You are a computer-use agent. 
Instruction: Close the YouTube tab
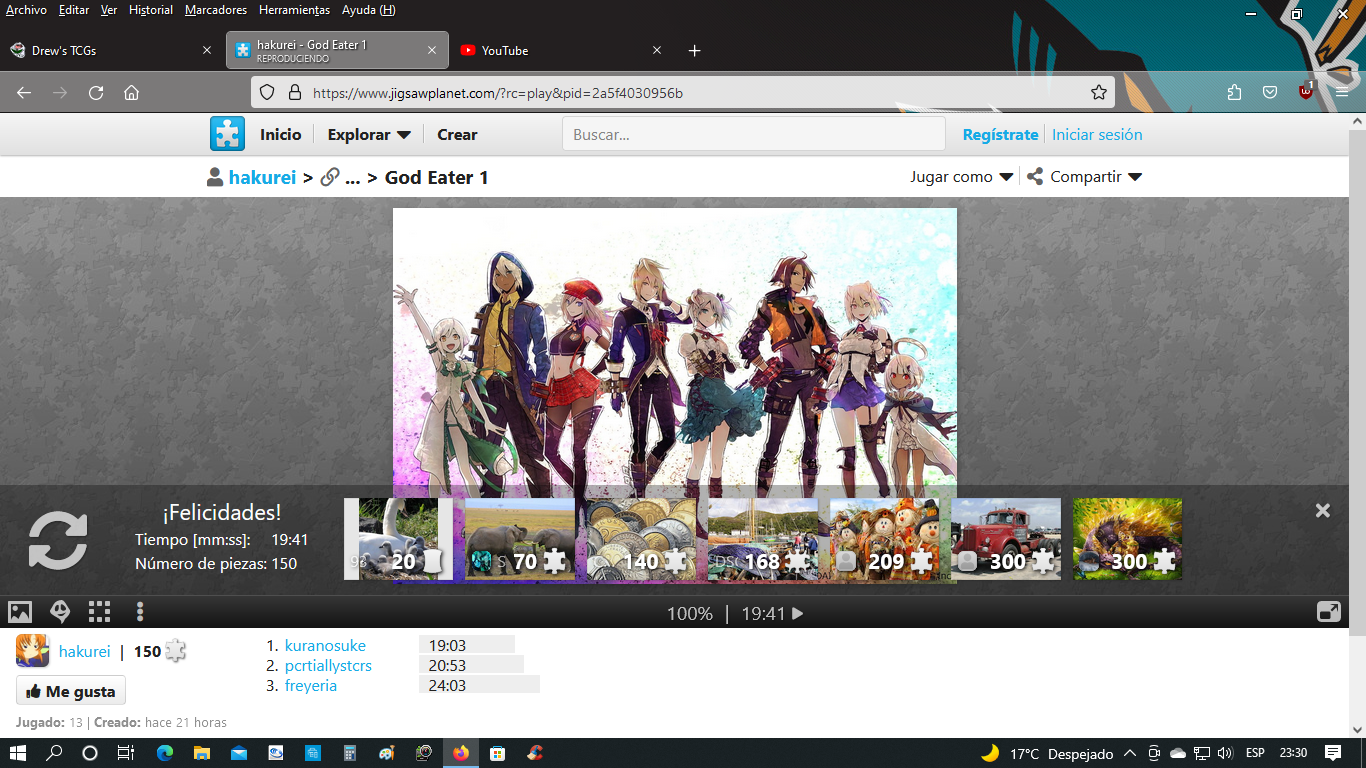click(x=657, y=50)
